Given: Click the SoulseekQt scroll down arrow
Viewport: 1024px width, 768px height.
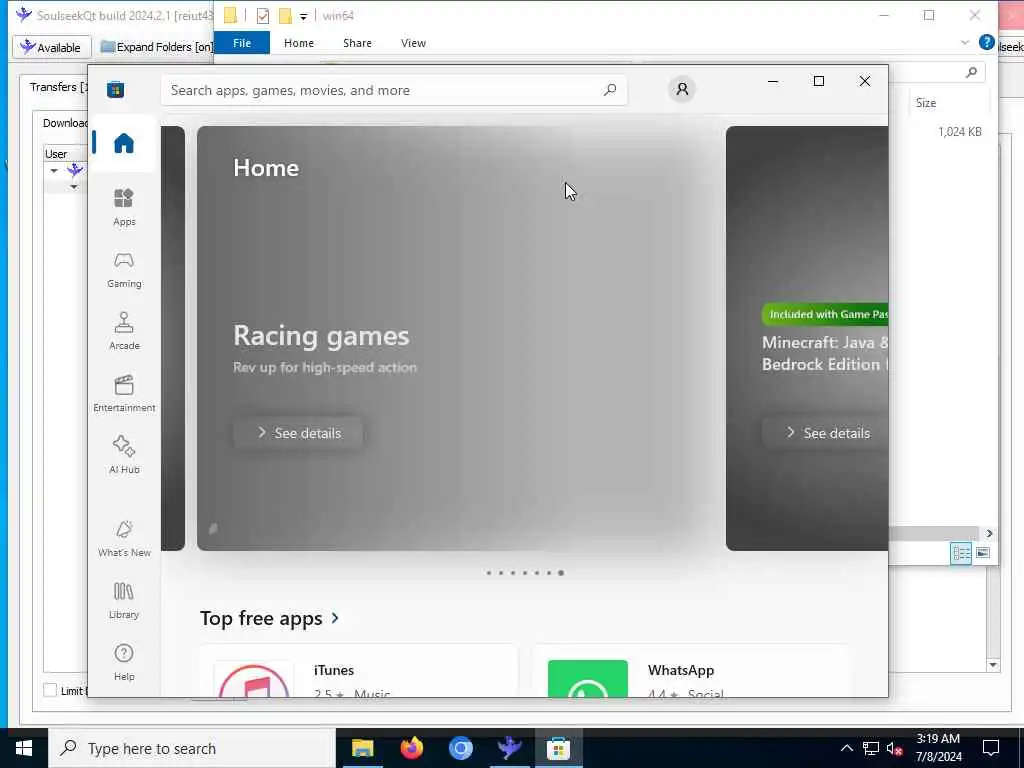Looking at the screenshot, I should click(993, 665).
